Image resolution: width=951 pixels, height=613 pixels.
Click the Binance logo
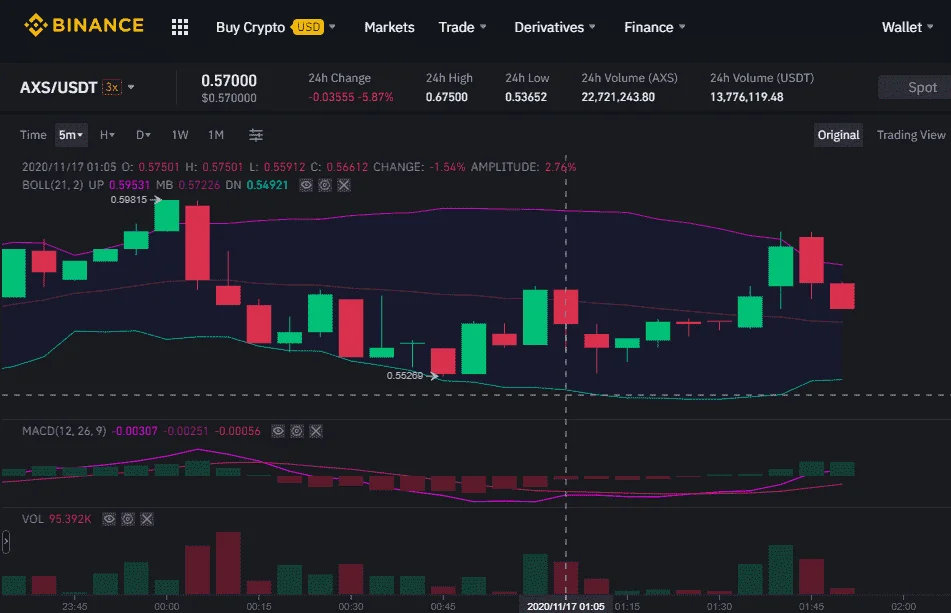click(x=84, y=25)
